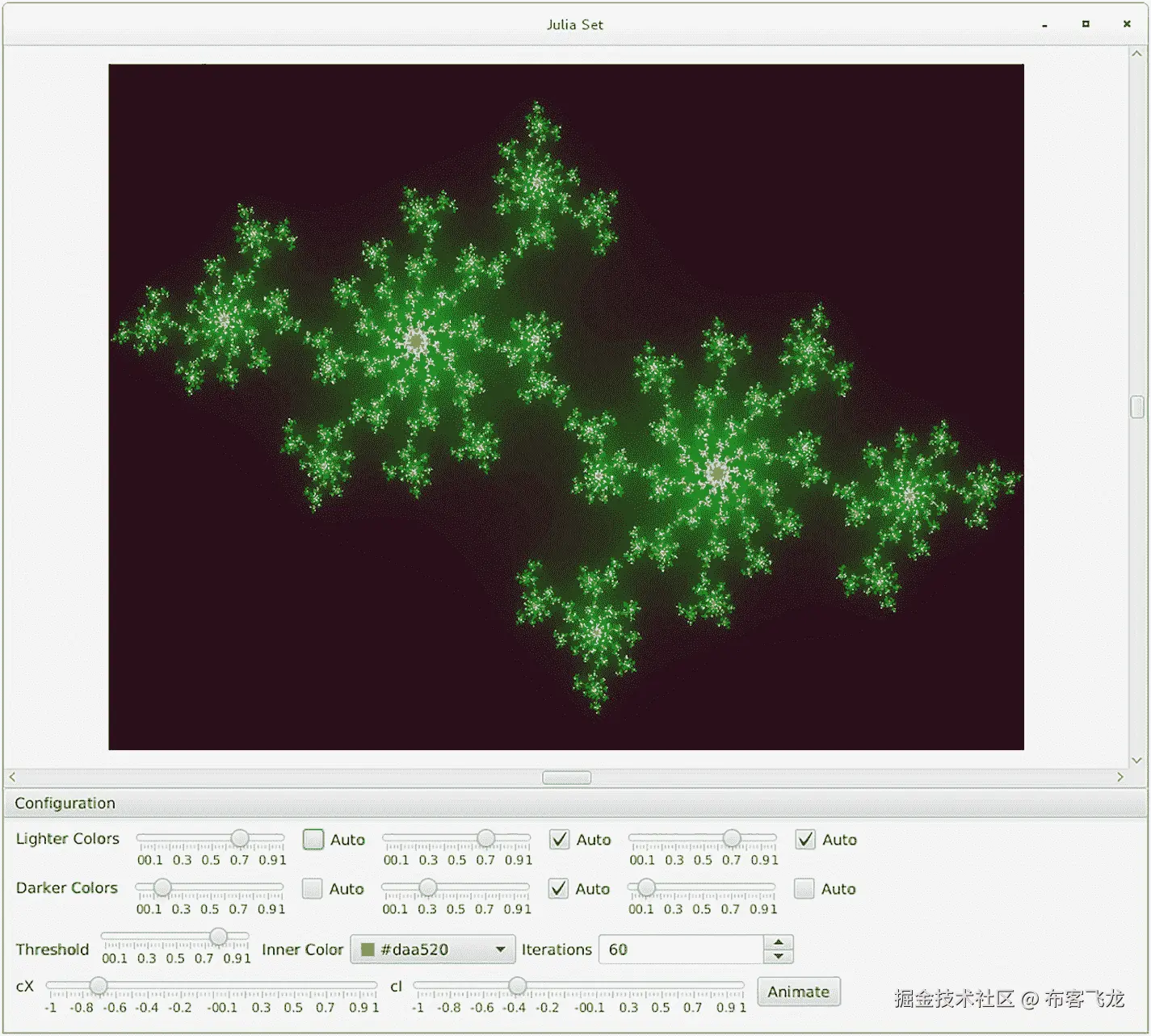Click the horizontal scrollbar thumb
1151x1036 pixels.
coord(566,777)
